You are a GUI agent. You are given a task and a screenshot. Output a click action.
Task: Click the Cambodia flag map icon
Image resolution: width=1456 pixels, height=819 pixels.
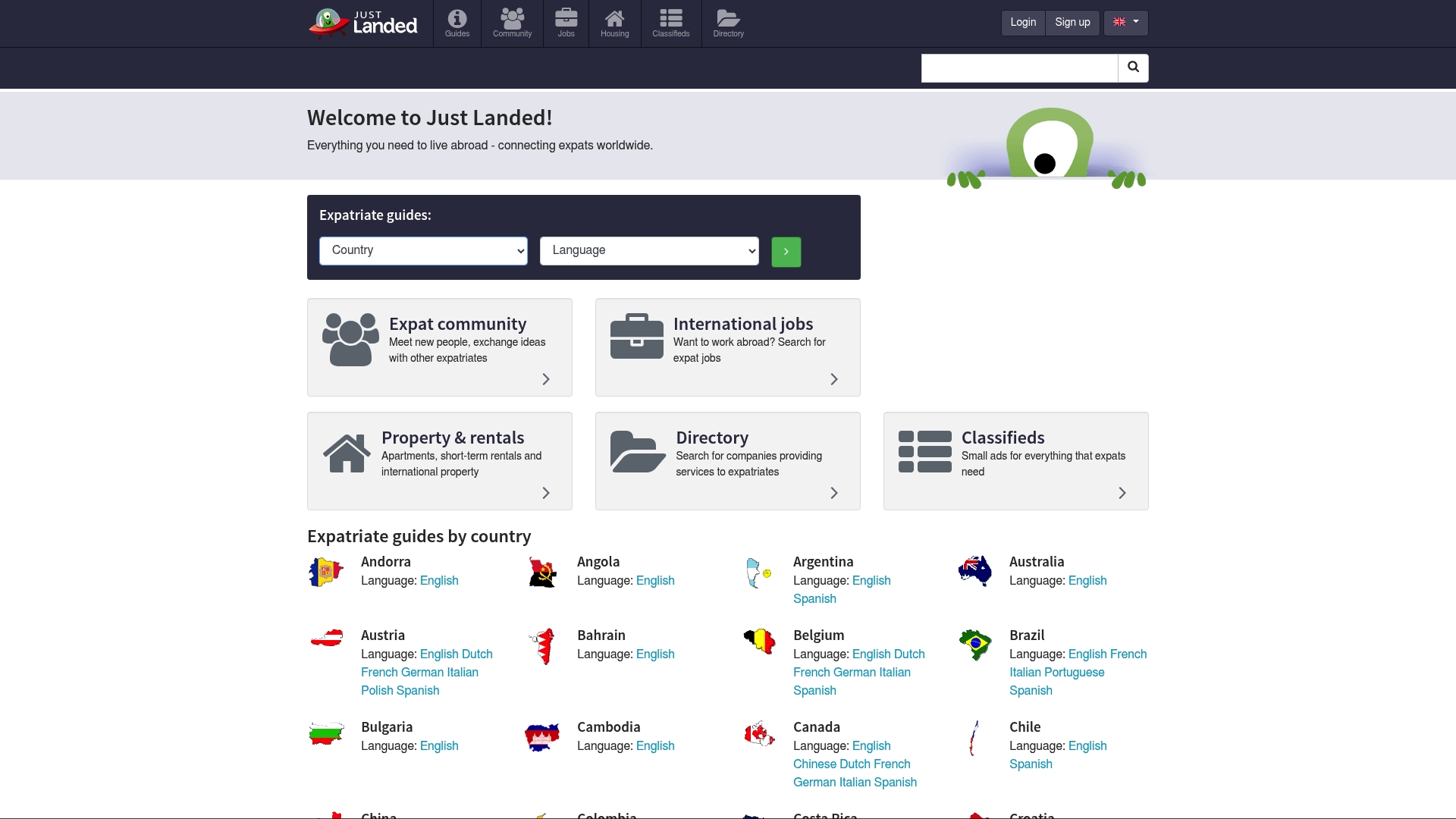click(x=542, y=736)
